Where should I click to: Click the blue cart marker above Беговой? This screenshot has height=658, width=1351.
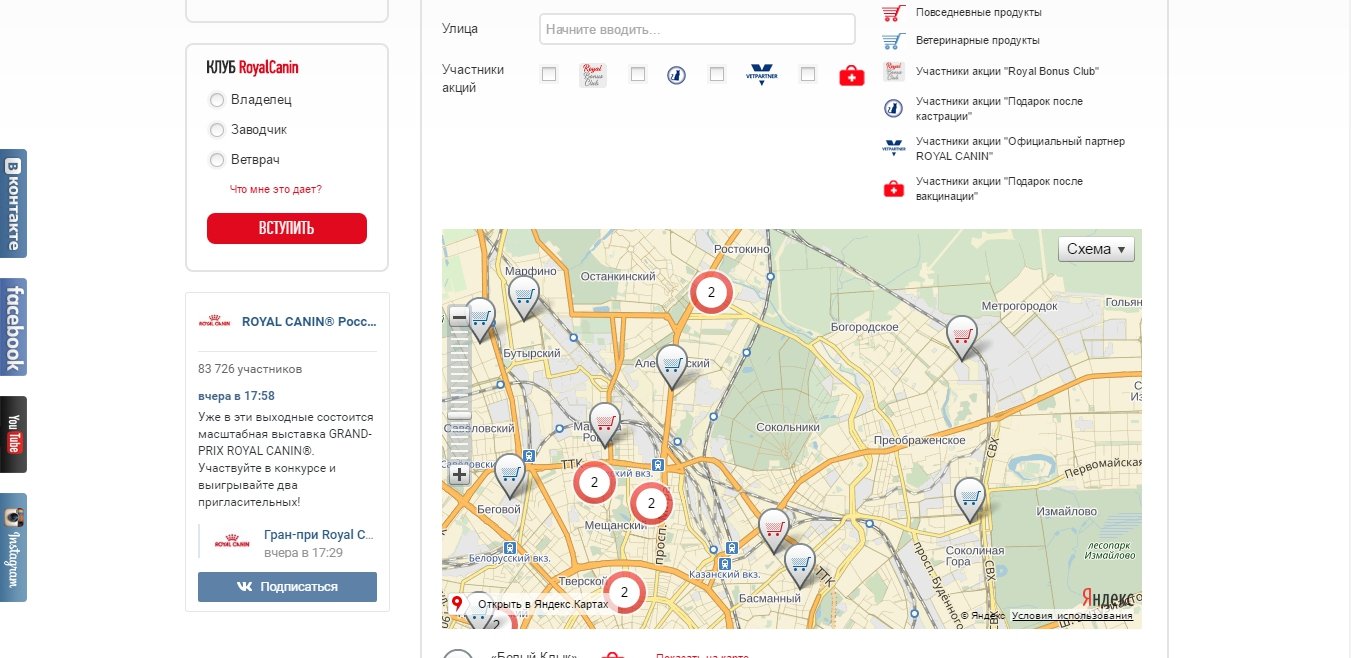coord(510,474)
